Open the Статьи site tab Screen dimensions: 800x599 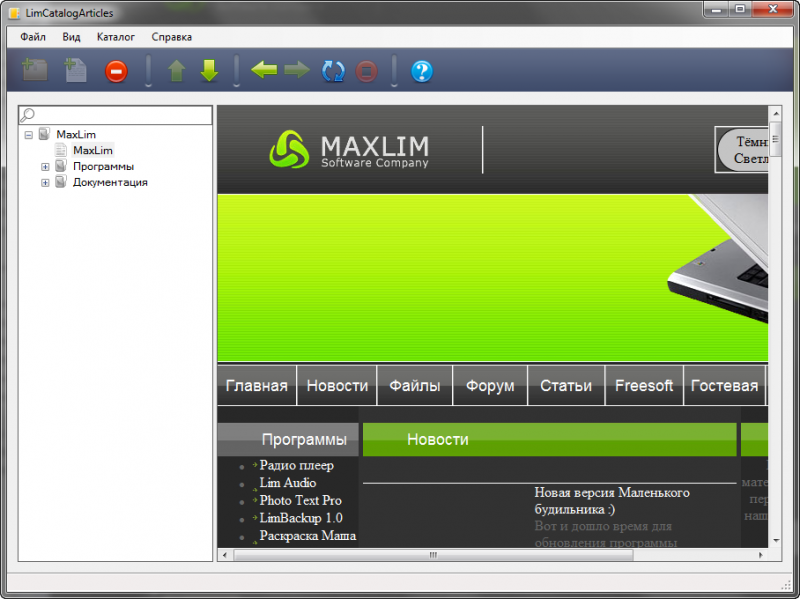point(566,385)
